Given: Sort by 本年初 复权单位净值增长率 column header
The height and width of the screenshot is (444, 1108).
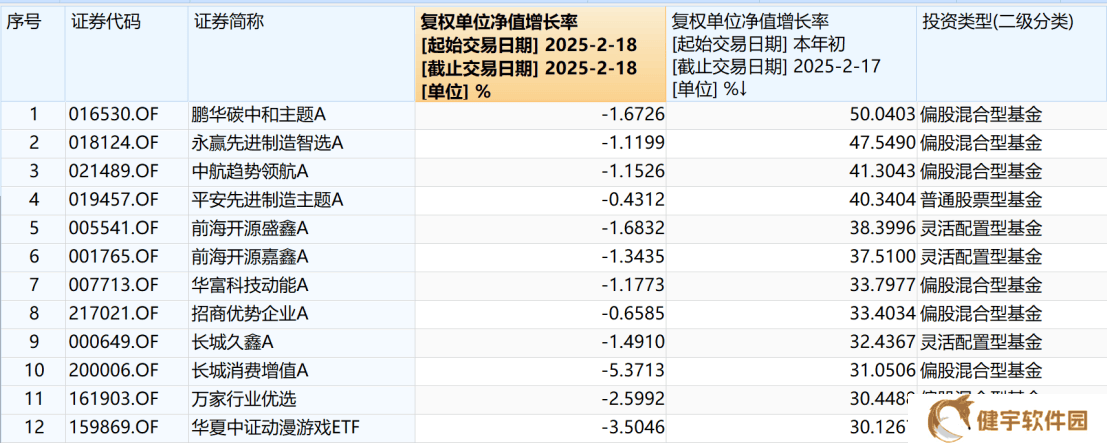Looking at the screenshot, I should click(x=791, y=56).
